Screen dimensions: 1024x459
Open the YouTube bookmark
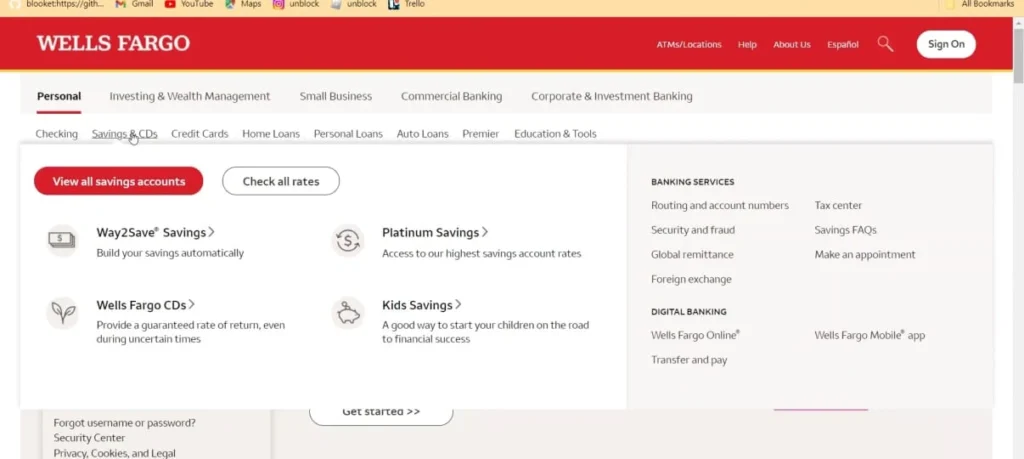coord(189,4)
